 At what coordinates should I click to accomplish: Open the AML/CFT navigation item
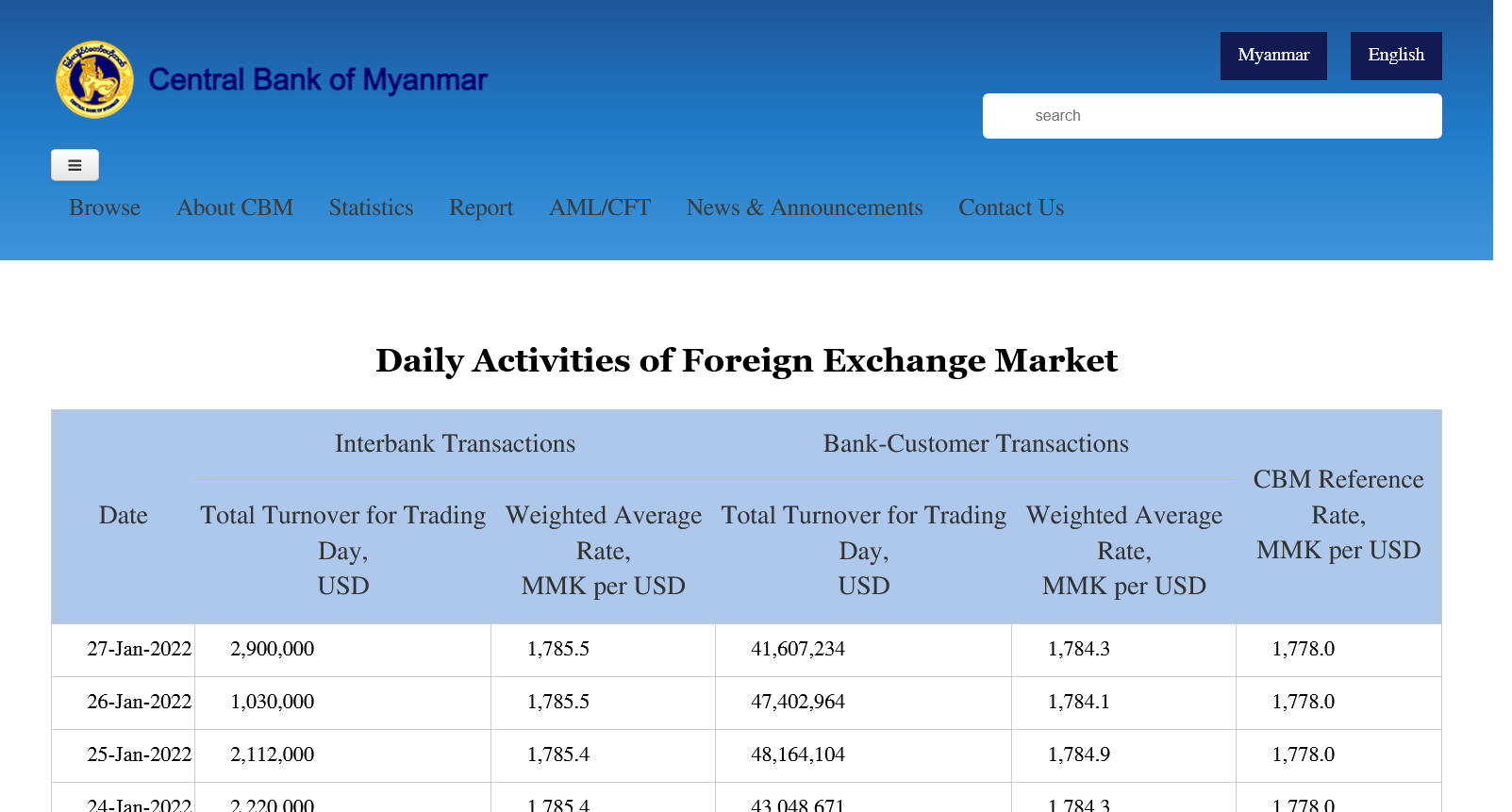600,208
